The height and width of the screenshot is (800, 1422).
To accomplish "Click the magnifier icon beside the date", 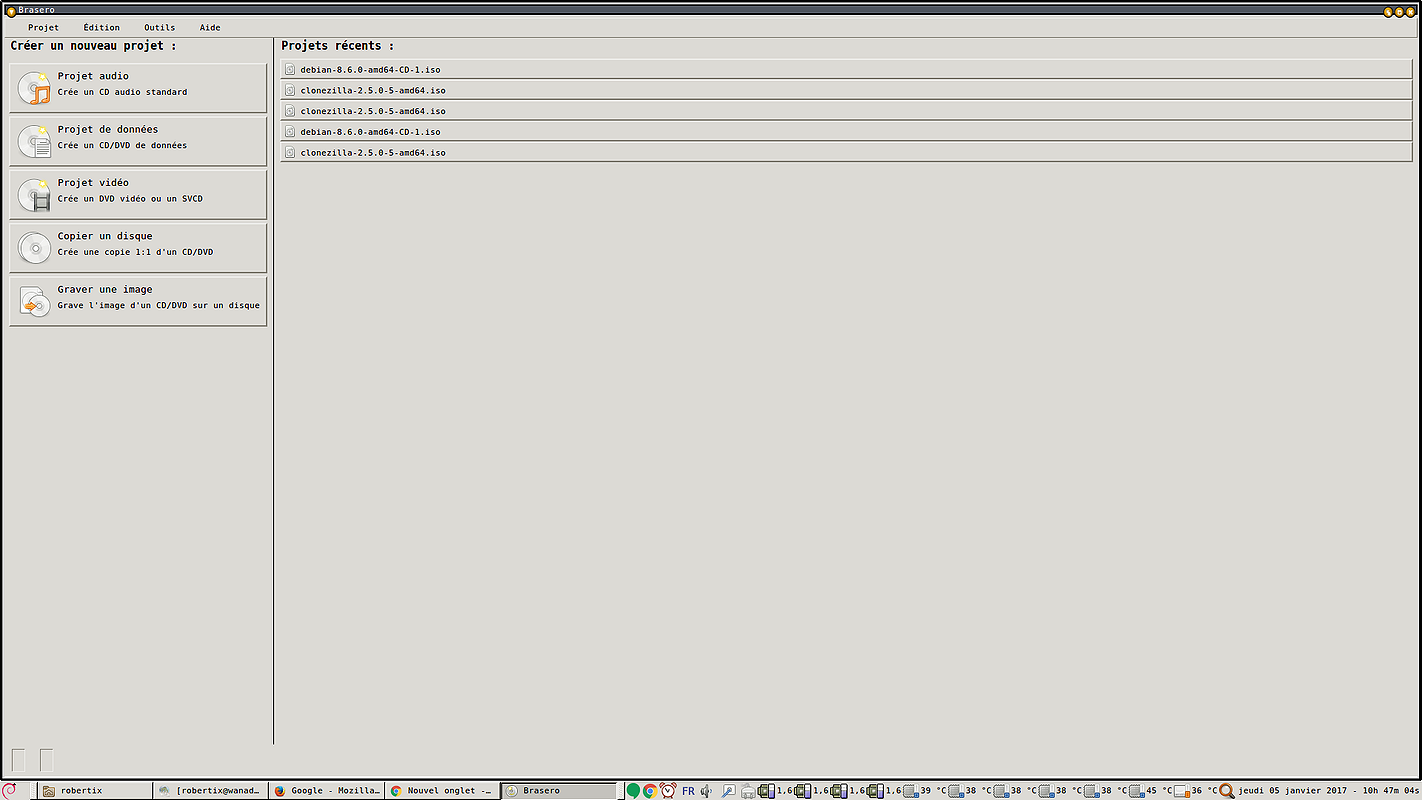I will (1227, 791).
